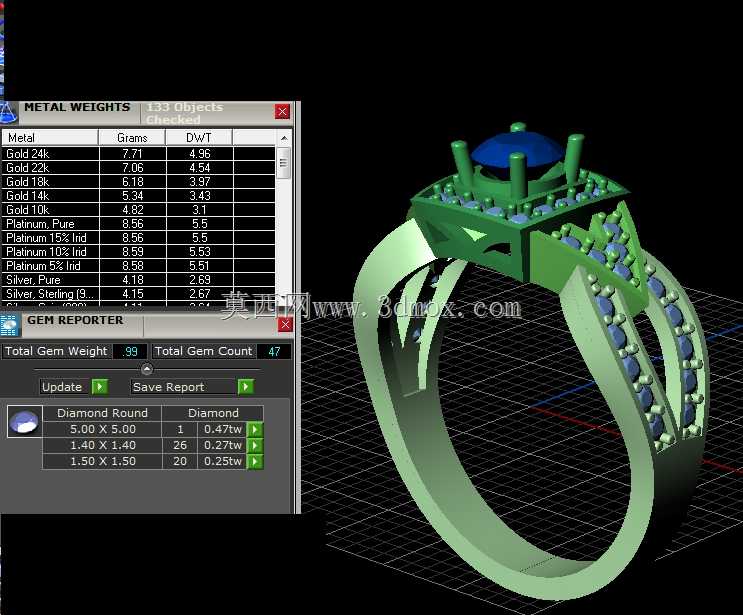
Task: Select the Platinum 15% Irid row
Action: tap(138, 237)
